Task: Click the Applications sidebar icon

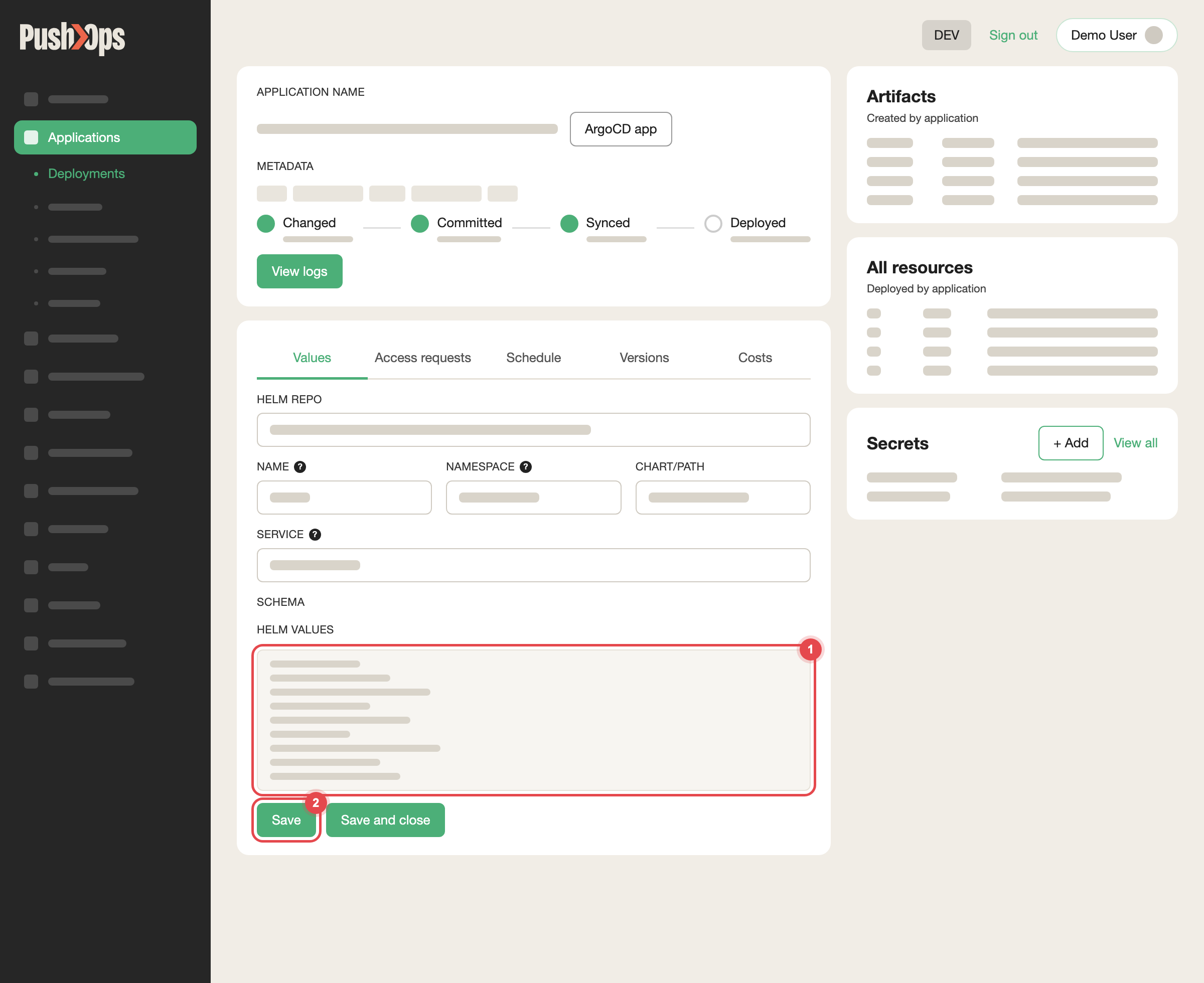Action: point(31,137)
